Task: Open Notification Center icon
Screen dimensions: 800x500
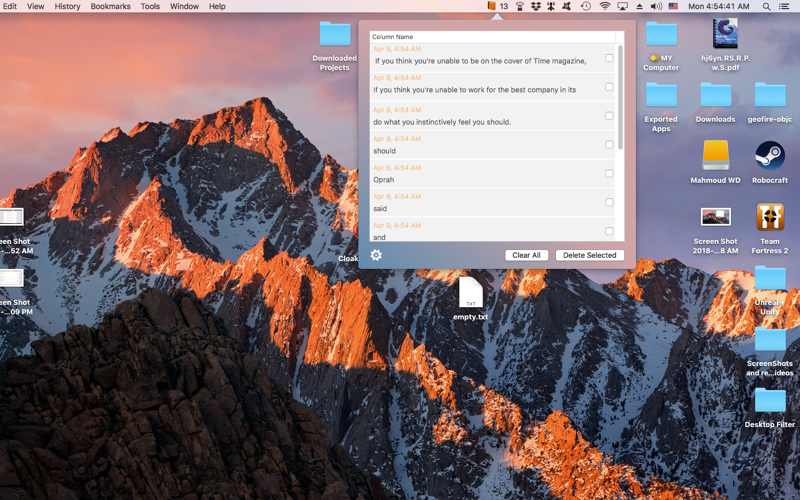Action: pos(785,6)
